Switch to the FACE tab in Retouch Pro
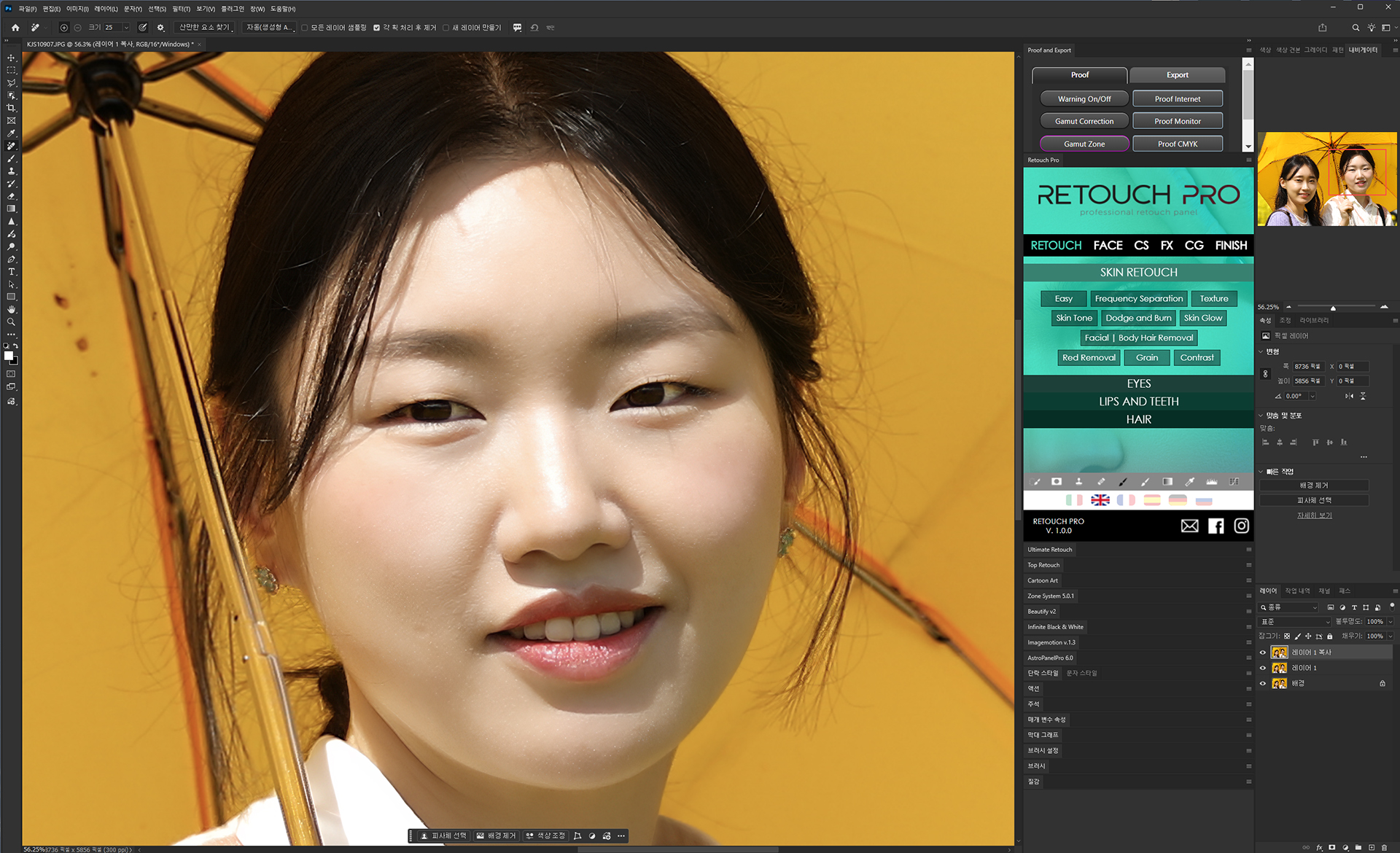This screenshot has height=853, width=1400. pyautogui.click(x=1108, y=246)
